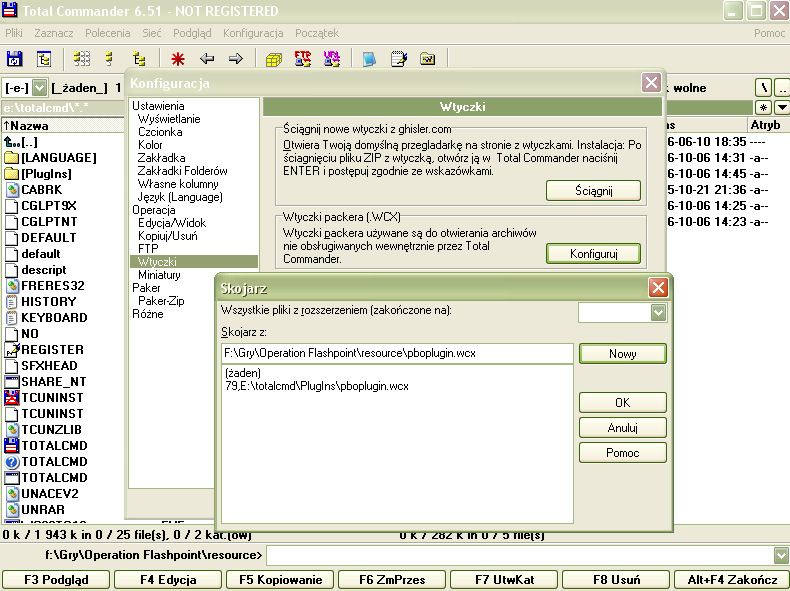Open the URL new FTP connection icon
The image size is (790, 591).
pyautogui.click(x=332, y=59)
